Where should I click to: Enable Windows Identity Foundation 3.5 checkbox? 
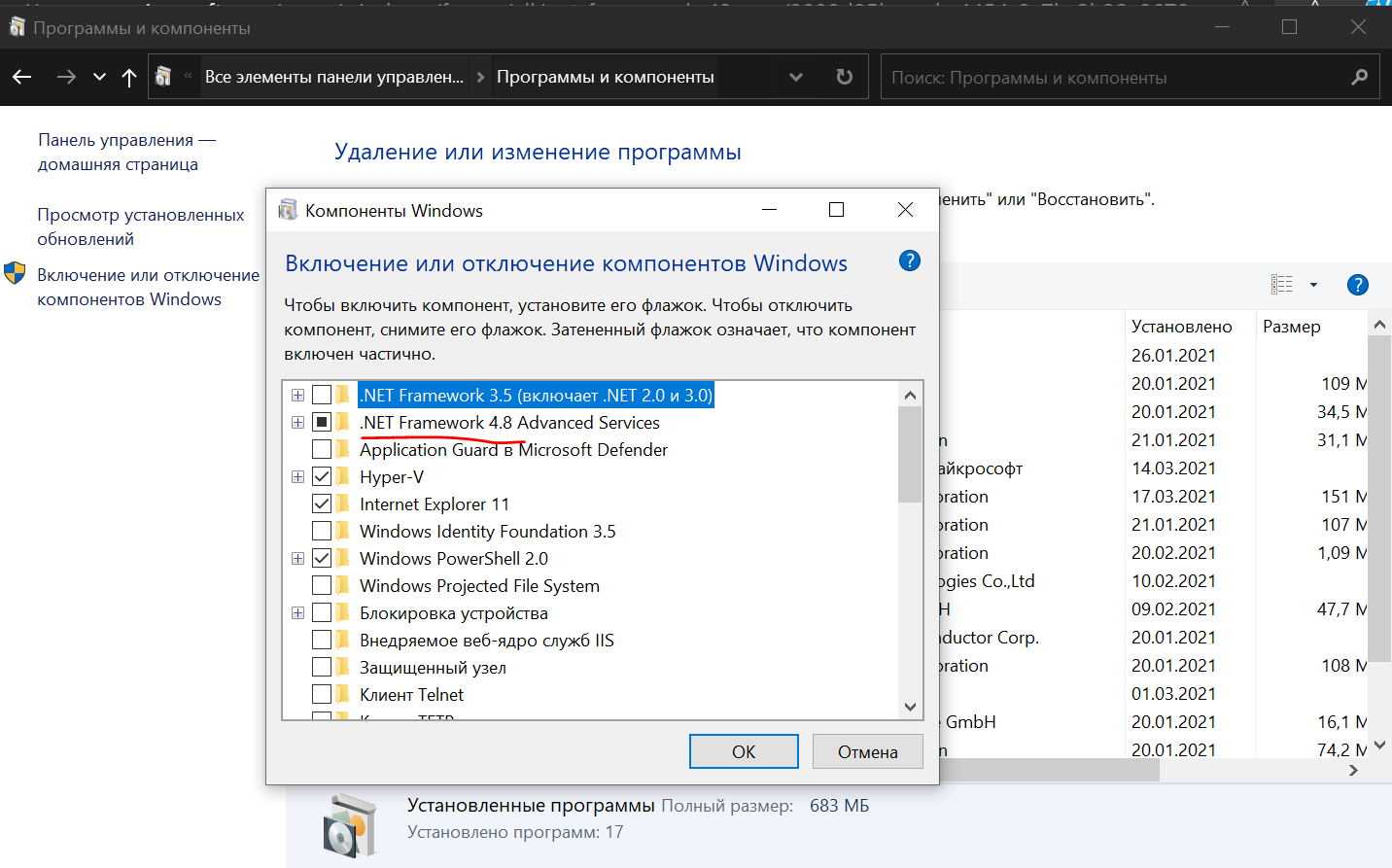point(322,532)
